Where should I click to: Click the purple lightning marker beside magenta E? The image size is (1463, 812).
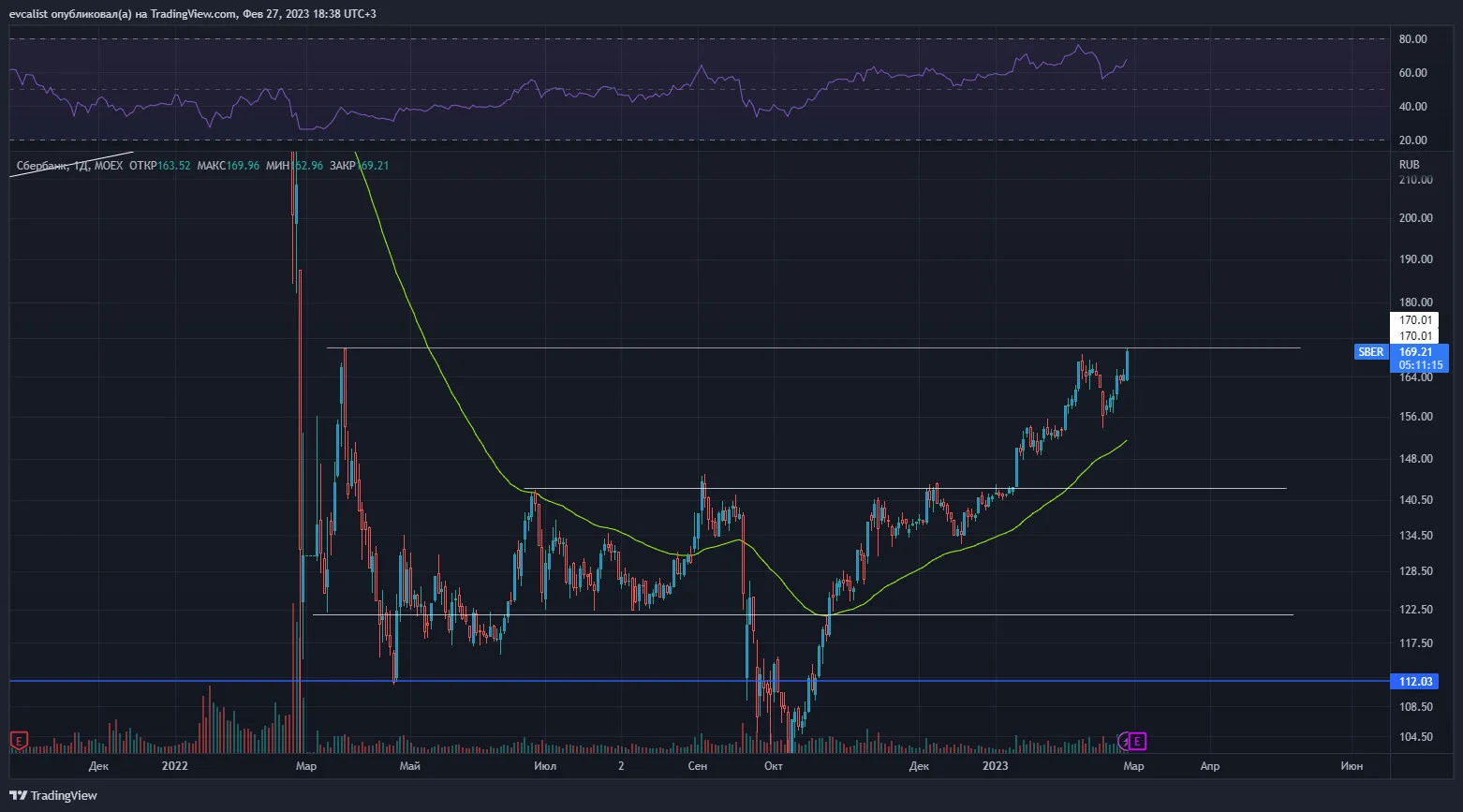click(x=1125, y=742)
